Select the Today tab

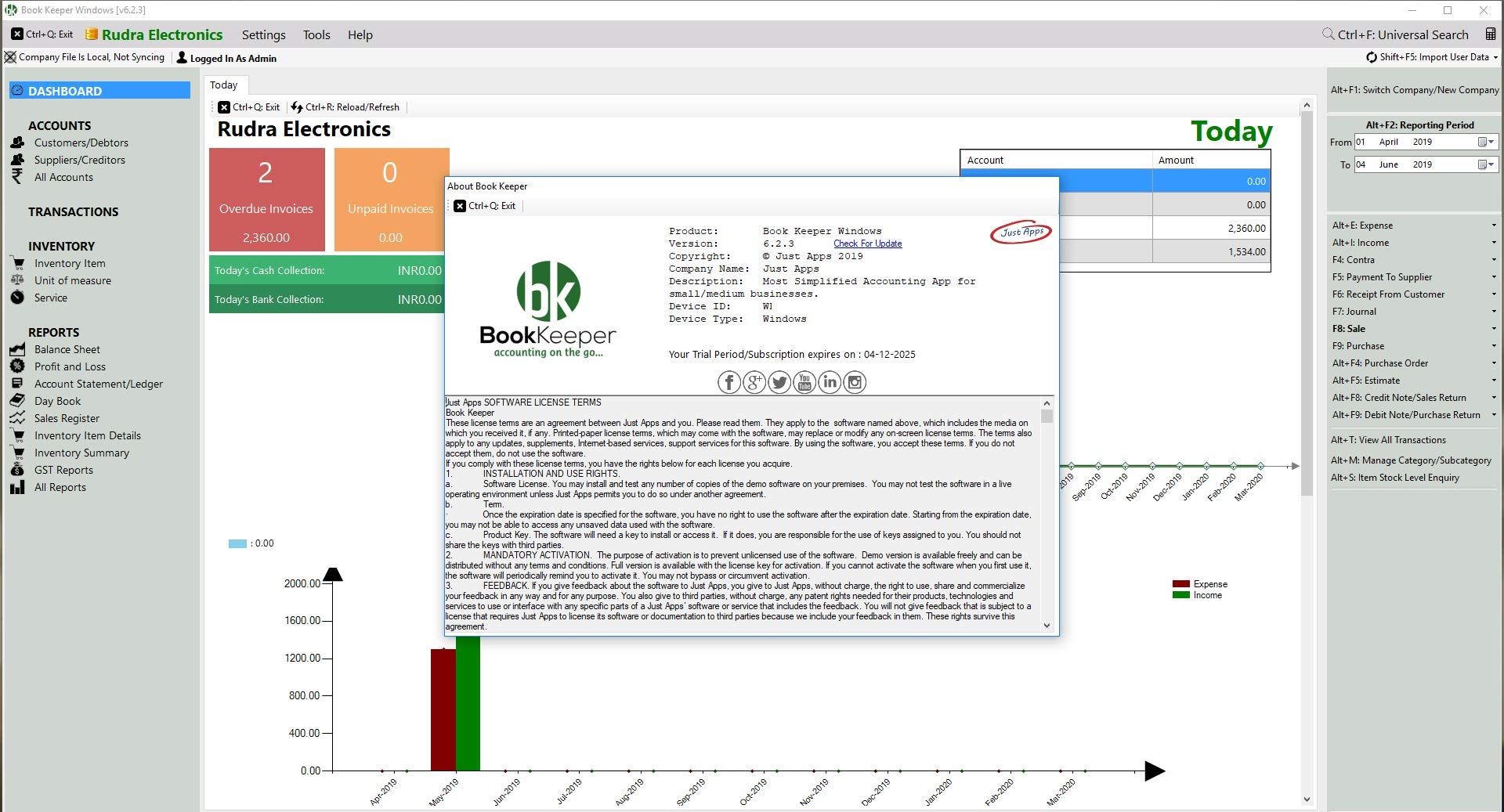point(224,85)
